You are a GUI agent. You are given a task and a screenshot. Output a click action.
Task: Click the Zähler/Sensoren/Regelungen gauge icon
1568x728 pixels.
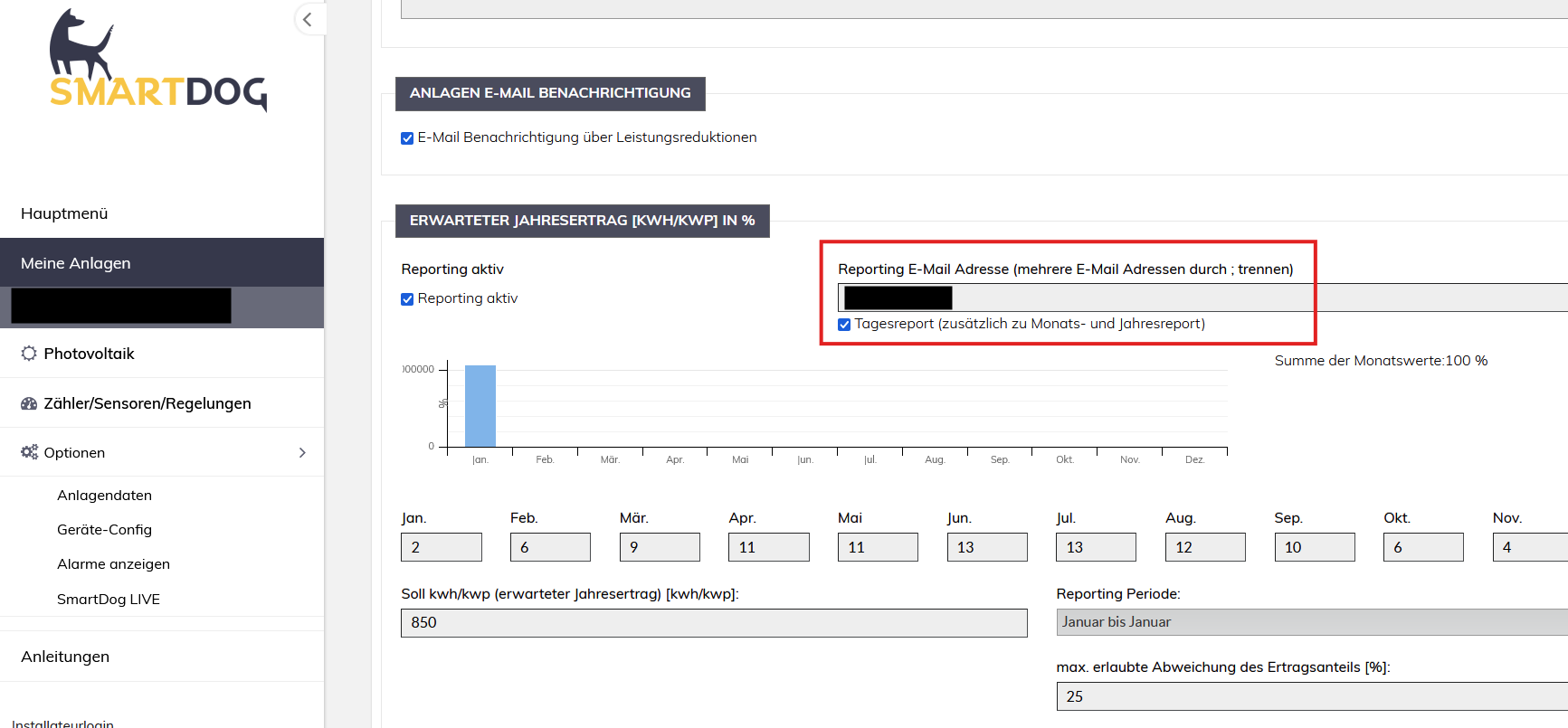[x=29, y=403]
